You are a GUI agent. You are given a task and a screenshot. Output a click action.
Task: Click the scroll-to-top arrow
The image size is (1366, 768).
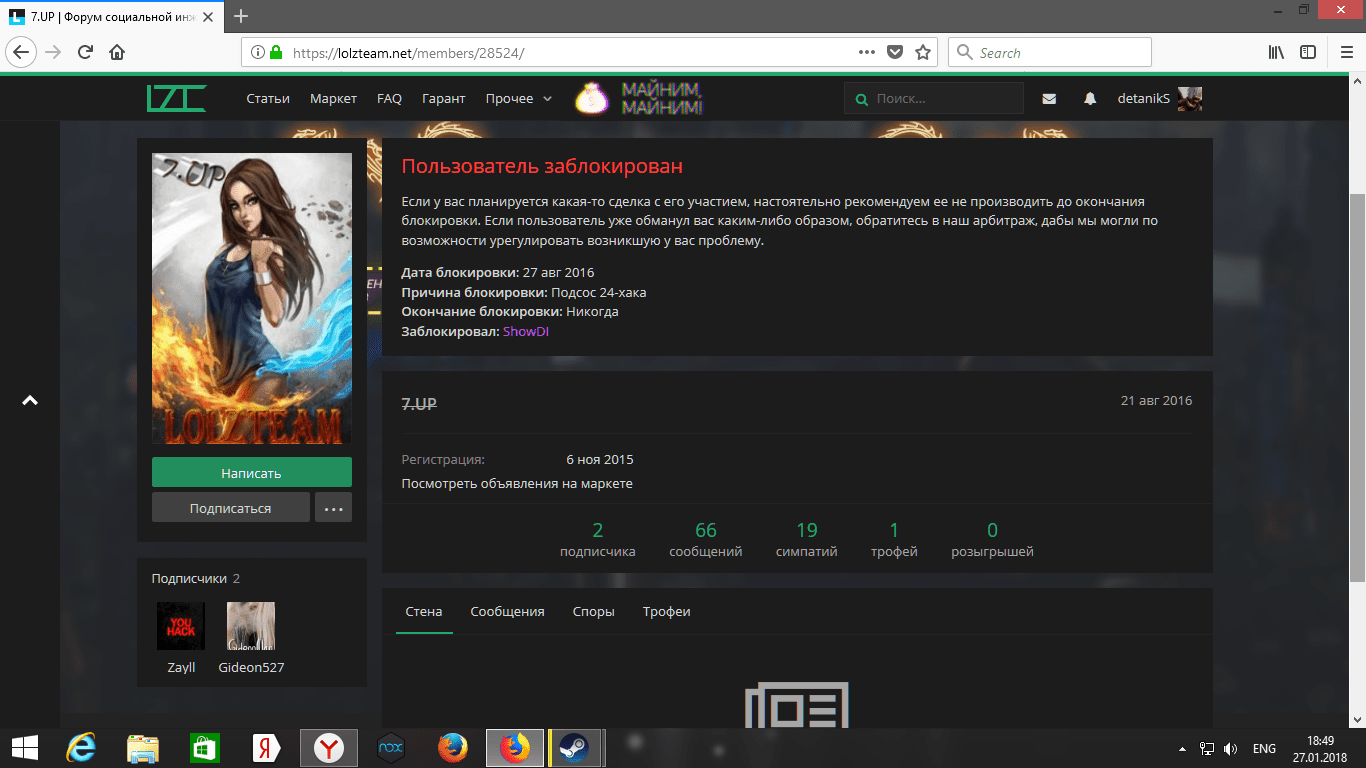pyautogui.click(x=30, y=400)
